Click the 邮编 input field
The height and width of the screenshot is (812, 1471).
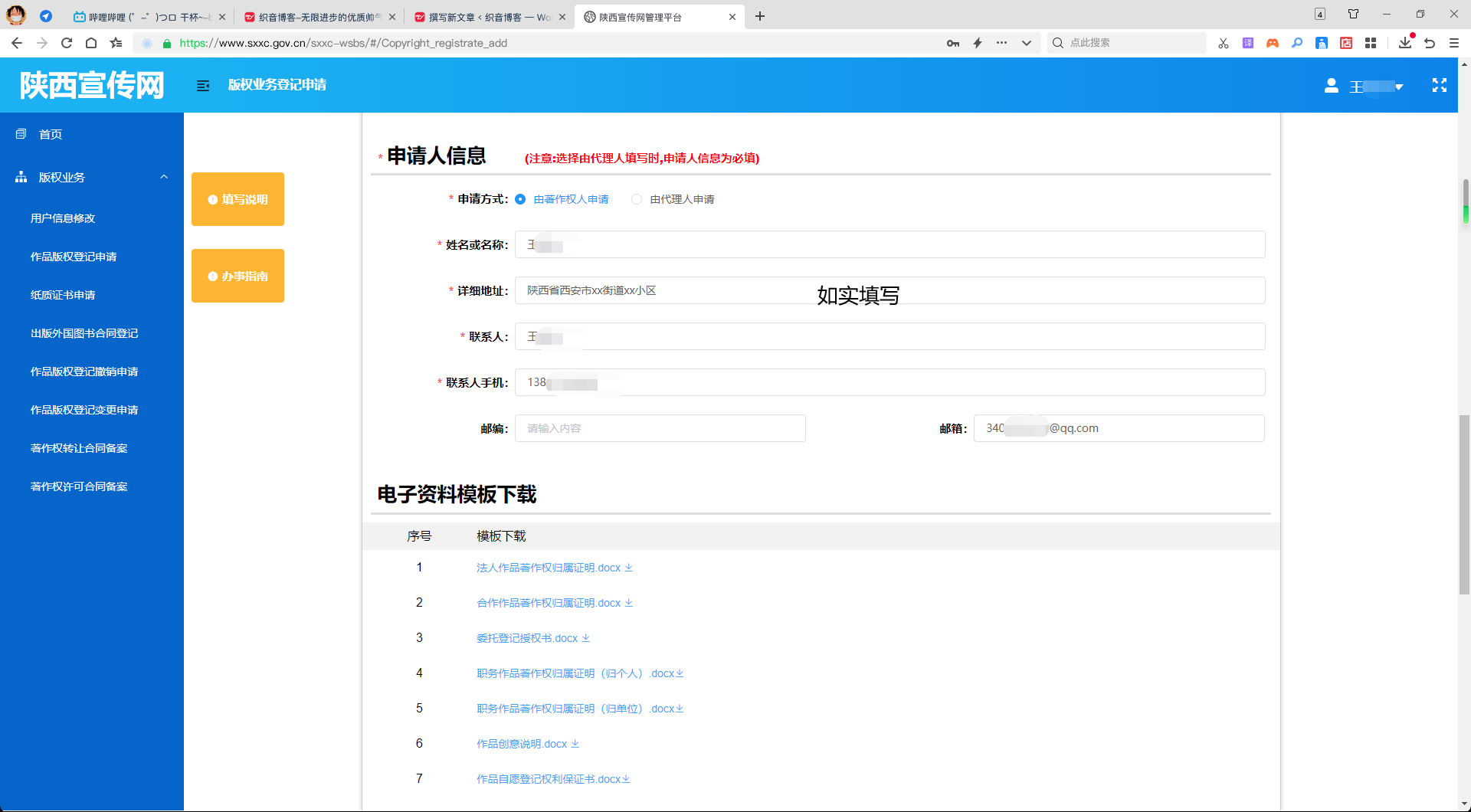[660, 428]
